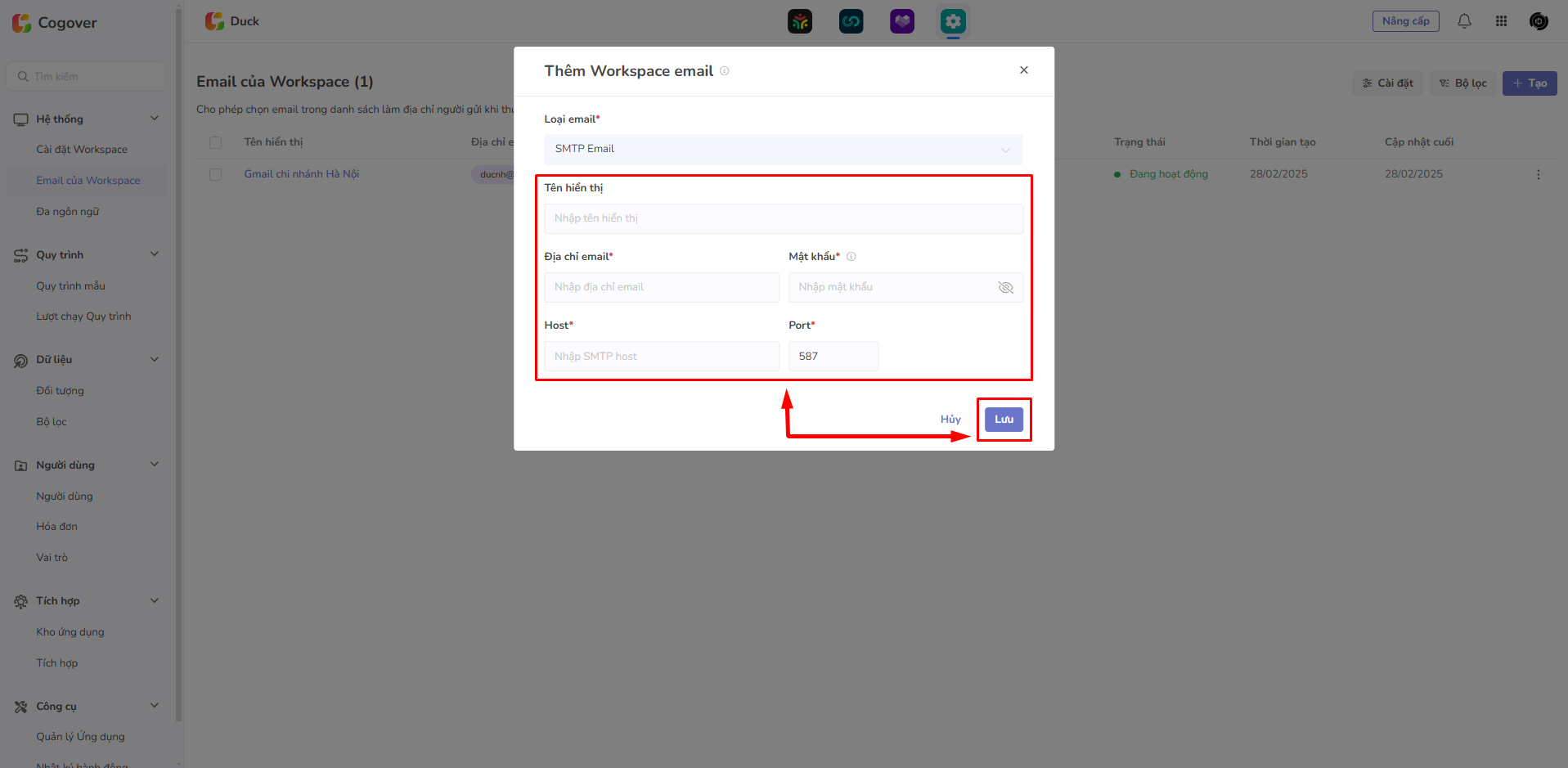Open Đa ngôn ngữ in sidebar
This screenshot has height=768, width=1568.
(x=68, y=212)
